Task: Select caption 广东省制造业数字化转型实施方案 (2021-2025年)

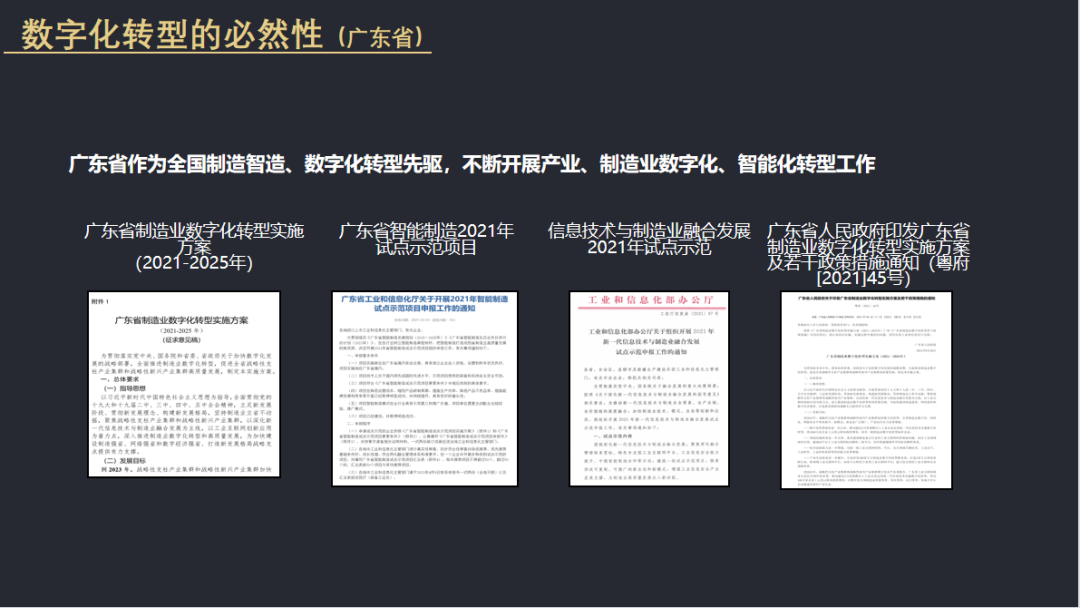Action: click(194, 247)
